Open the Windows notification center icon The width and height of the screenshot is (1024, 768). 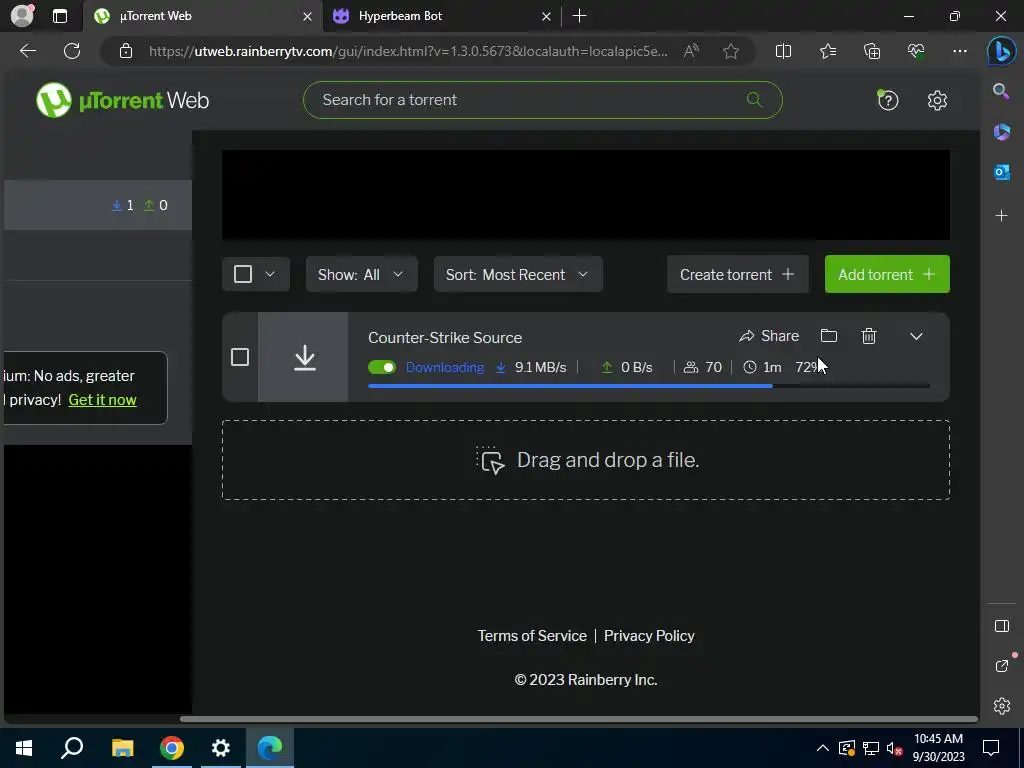click(991, 748)
